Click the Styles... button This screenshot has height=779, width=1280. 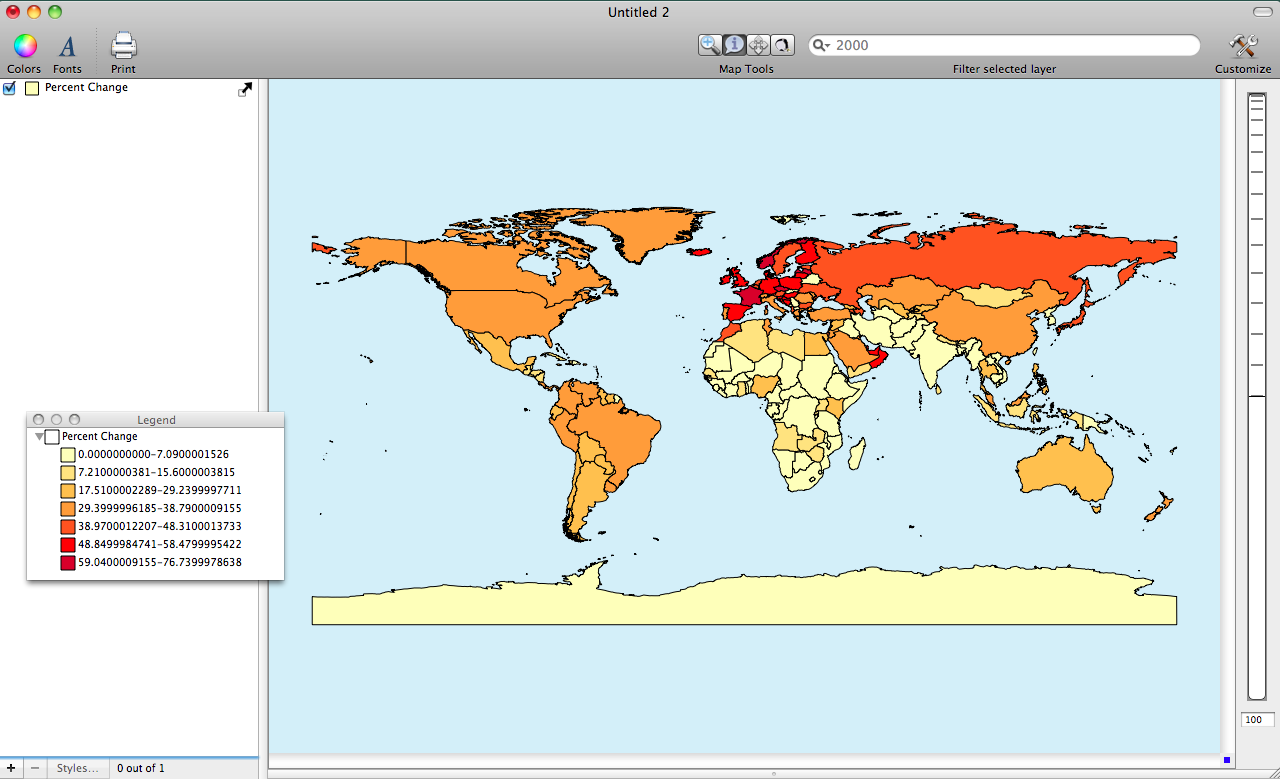[x=77, y=768]
